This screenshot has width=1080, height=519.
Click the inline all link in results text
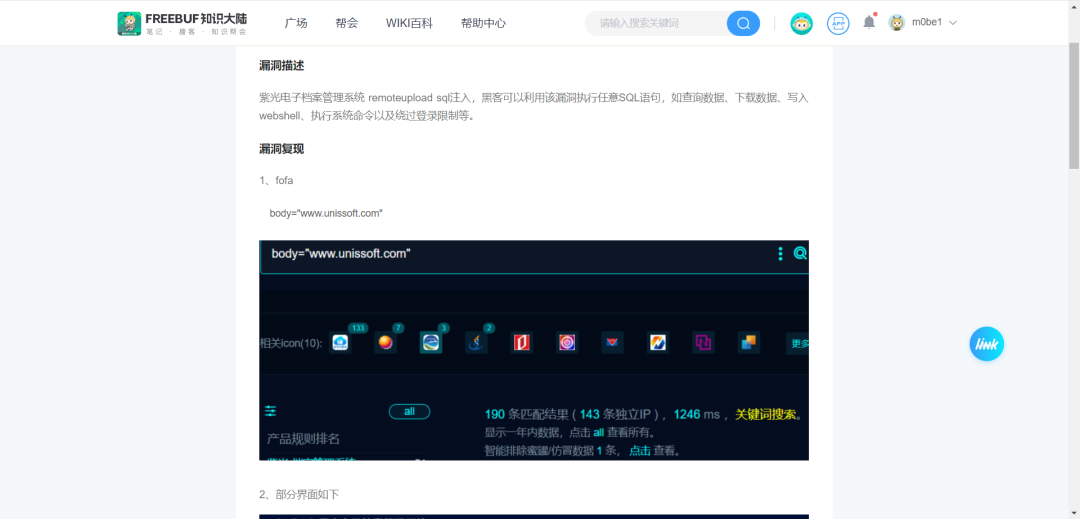tap(599, 433)
